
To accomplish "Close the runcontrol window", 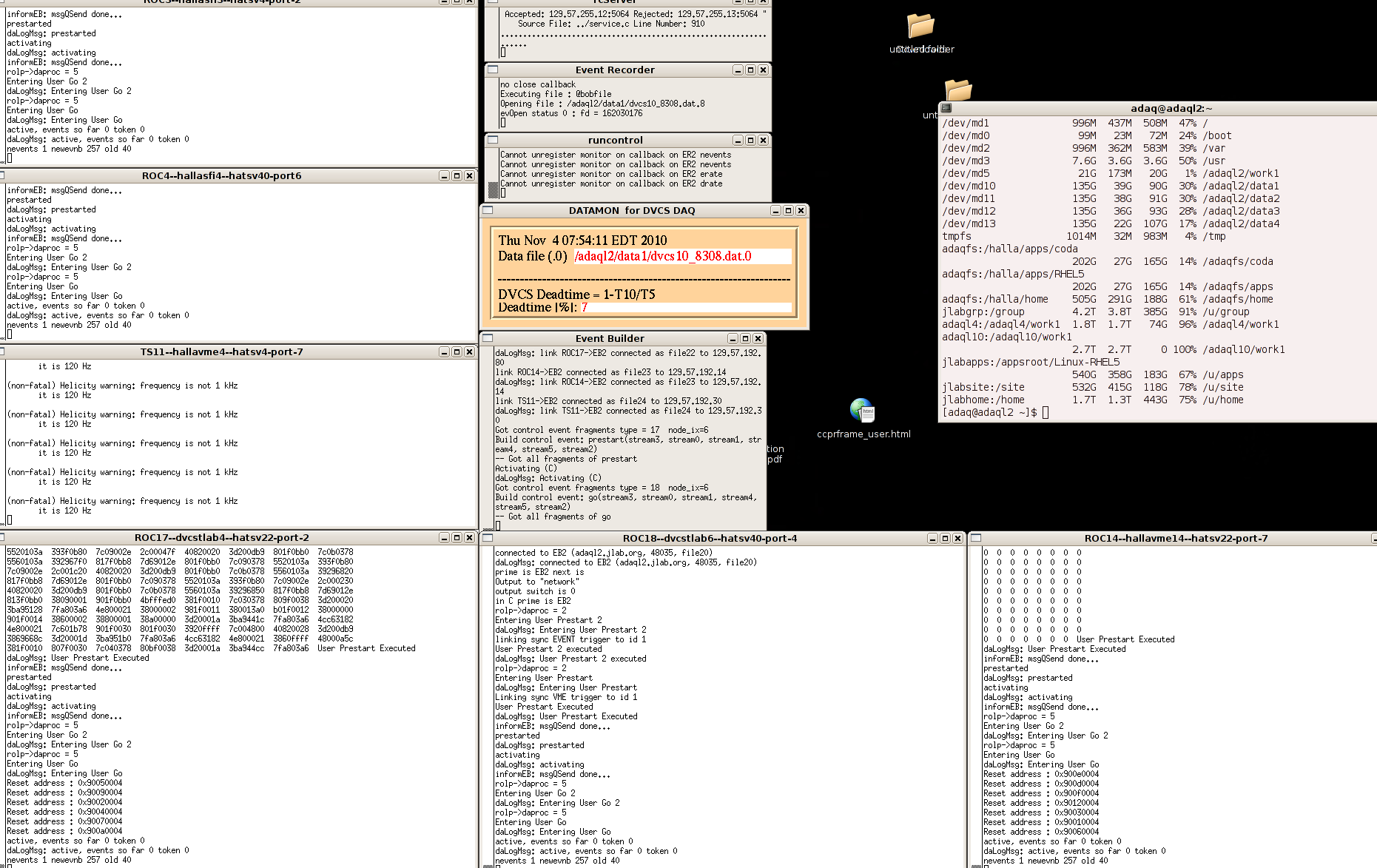I will coord(763,140).
